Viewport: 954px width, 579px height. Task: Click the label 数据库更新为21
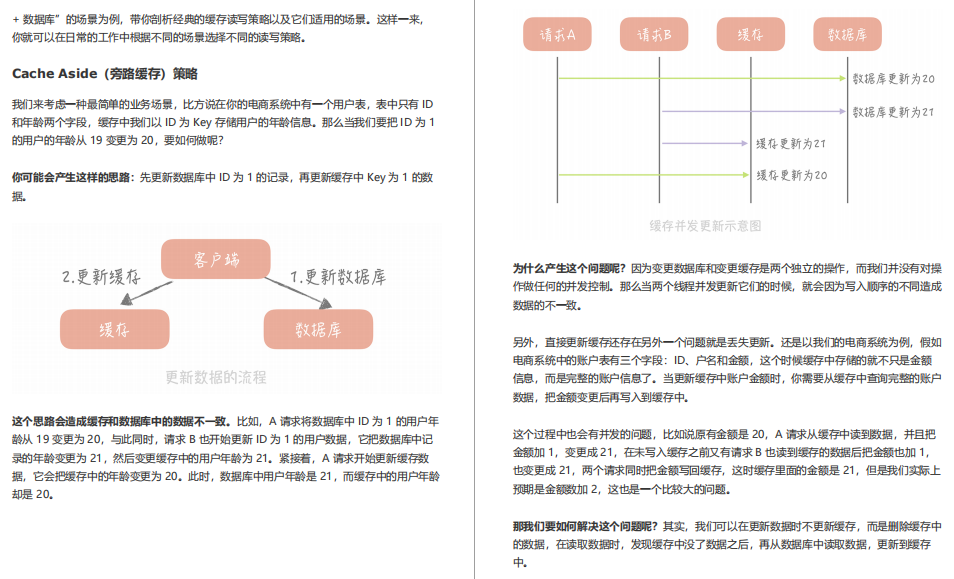tap(893, 112)
